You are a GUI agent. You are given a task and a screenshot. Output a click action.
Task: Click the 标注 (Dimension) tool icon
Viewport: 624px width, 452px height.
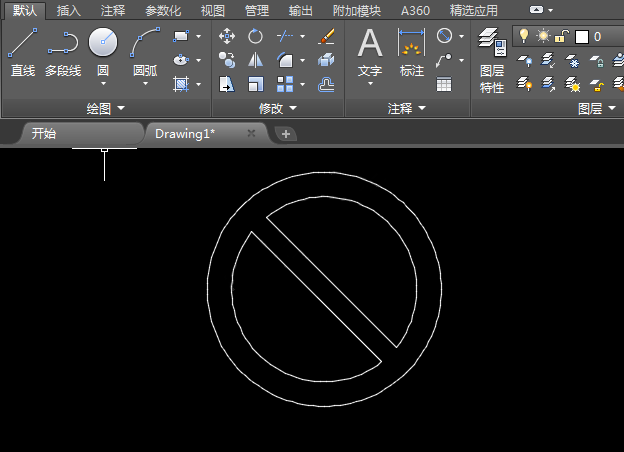(411, 42)
